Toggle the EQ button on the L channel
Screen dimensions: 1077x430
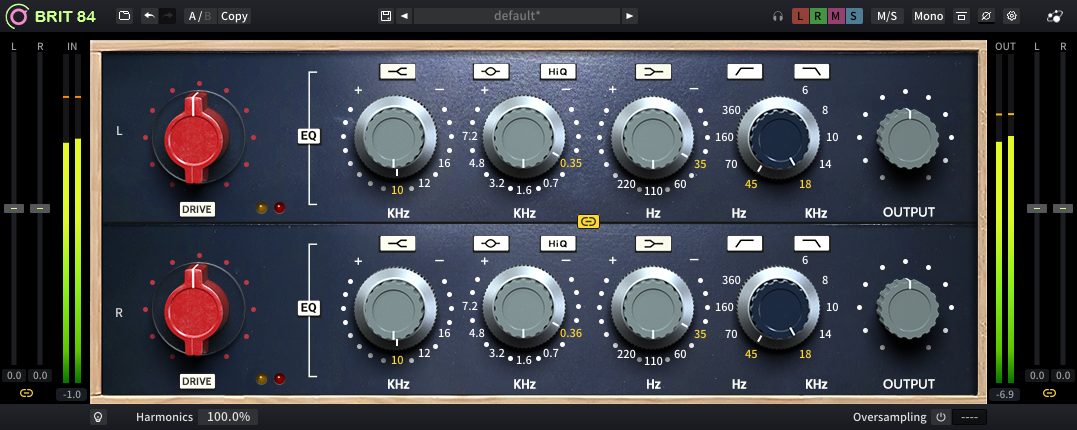click(309, 136)
